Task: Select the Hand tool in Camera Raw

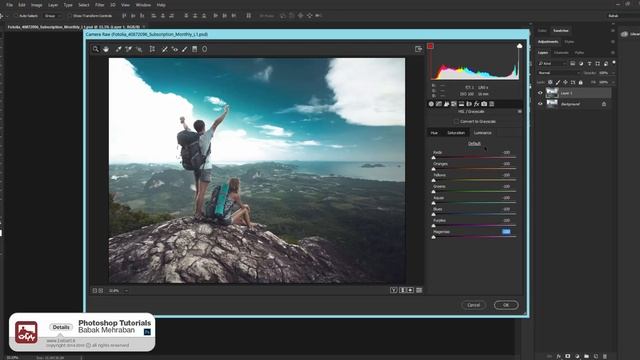Action: coord(106,49)
